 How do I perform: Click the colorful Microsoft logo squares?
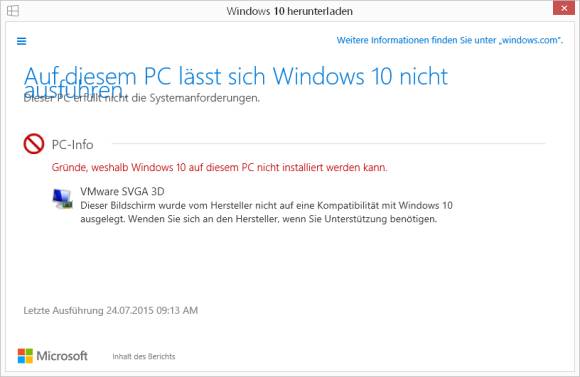25,356
